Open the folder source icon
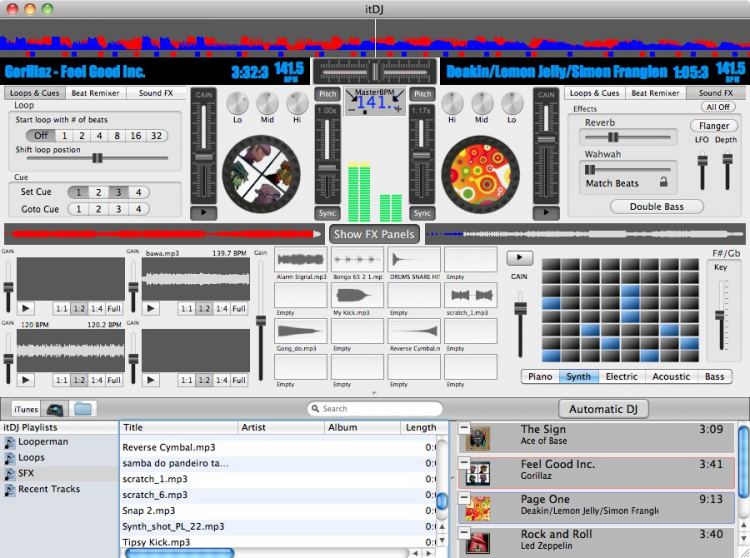 [83, 409]
